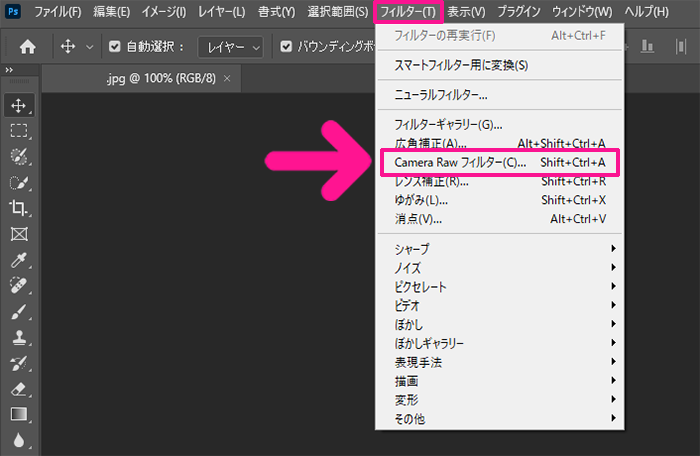Choose フィルターギャラリー(G)... entry
This screenshot has height=456, width=700.
coord(500,125)
